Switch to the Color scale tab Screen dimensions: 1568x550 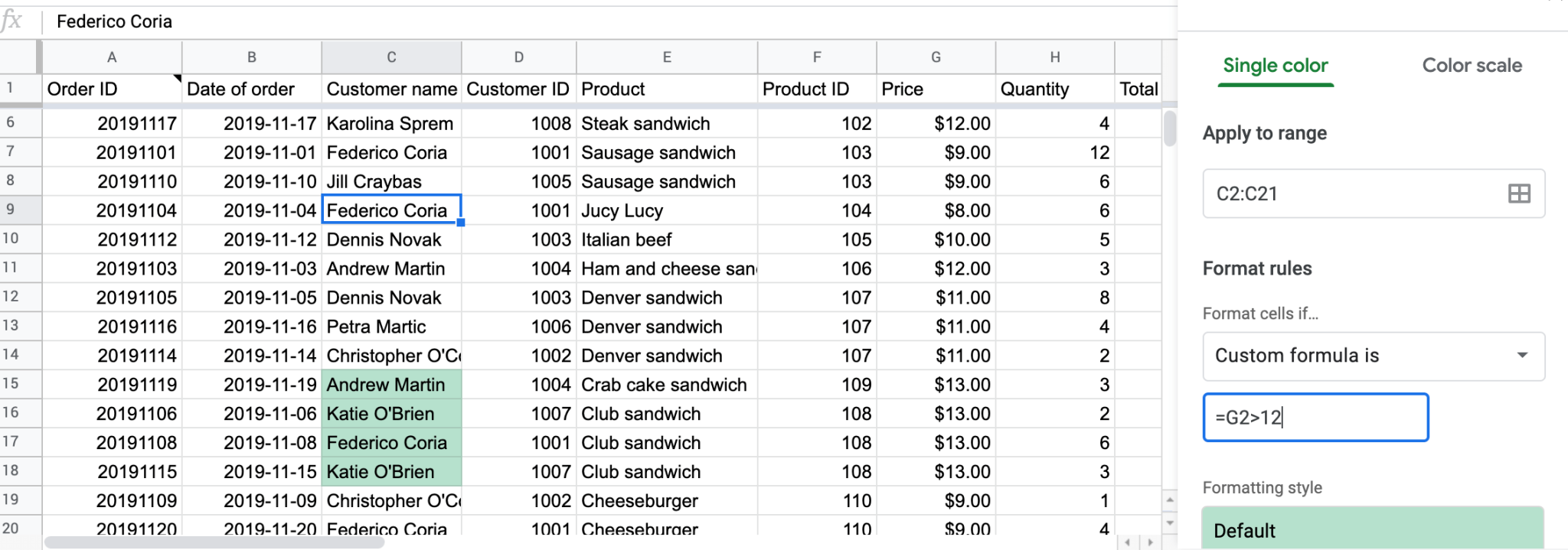point(1471,66)
